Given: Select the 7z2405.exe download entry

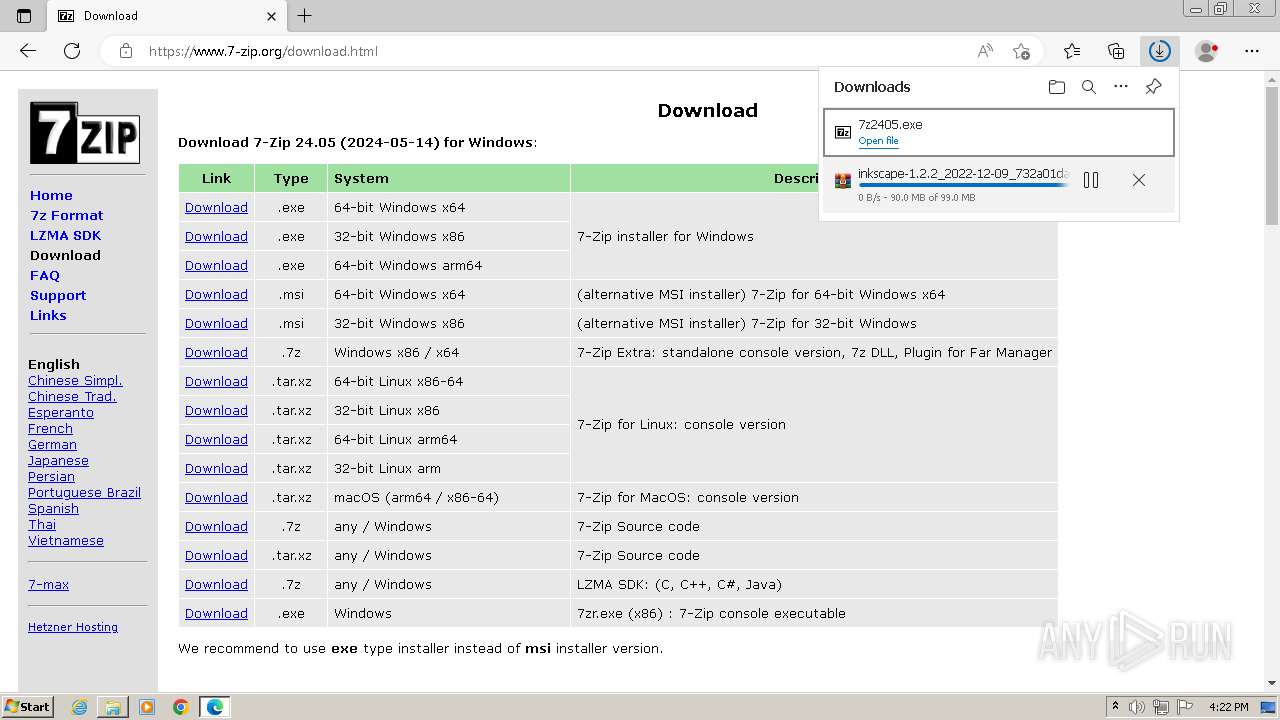Looking at the screenshot, I should [998, 132].
